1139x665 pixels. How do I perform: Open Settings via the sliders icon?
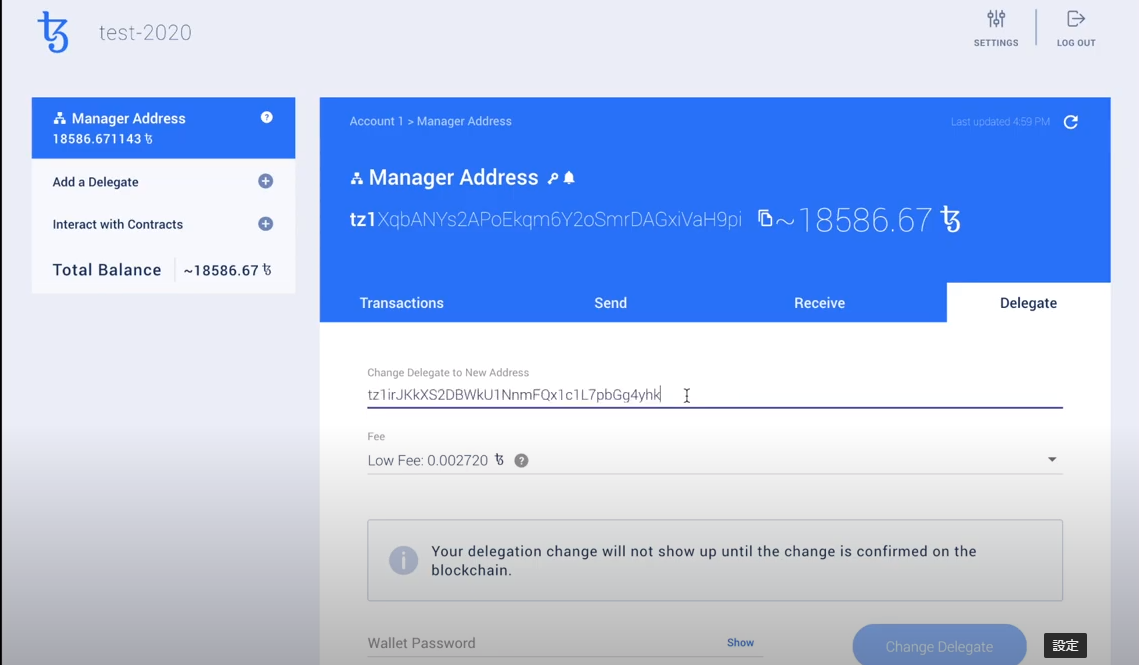pos(996,19)
